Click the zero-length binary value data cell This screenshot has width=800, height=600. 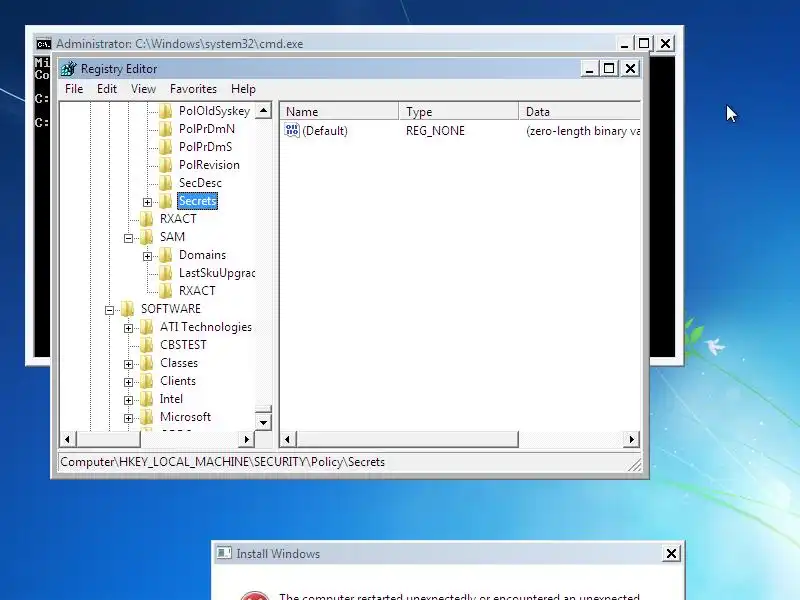tap(583, 131)
